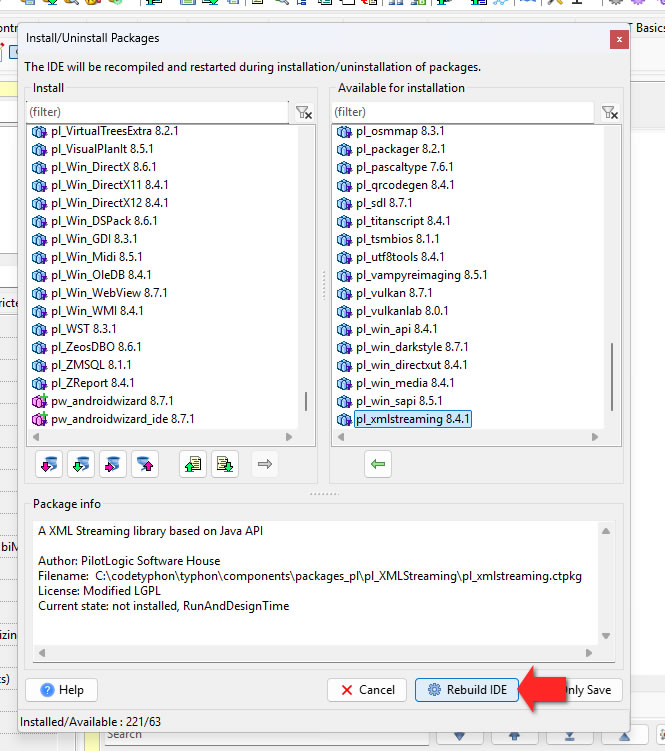Type in the Install filter field
The width and height of the screenshot is (665, 751).
click(x=158, y=113)
